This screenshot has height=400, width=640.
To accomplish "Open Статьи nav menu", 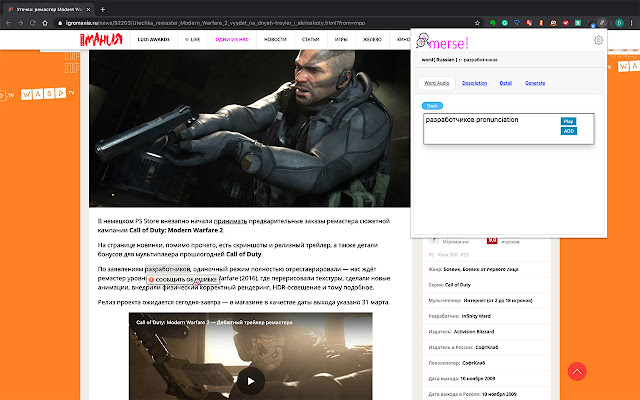I will (x=310, y=40).
